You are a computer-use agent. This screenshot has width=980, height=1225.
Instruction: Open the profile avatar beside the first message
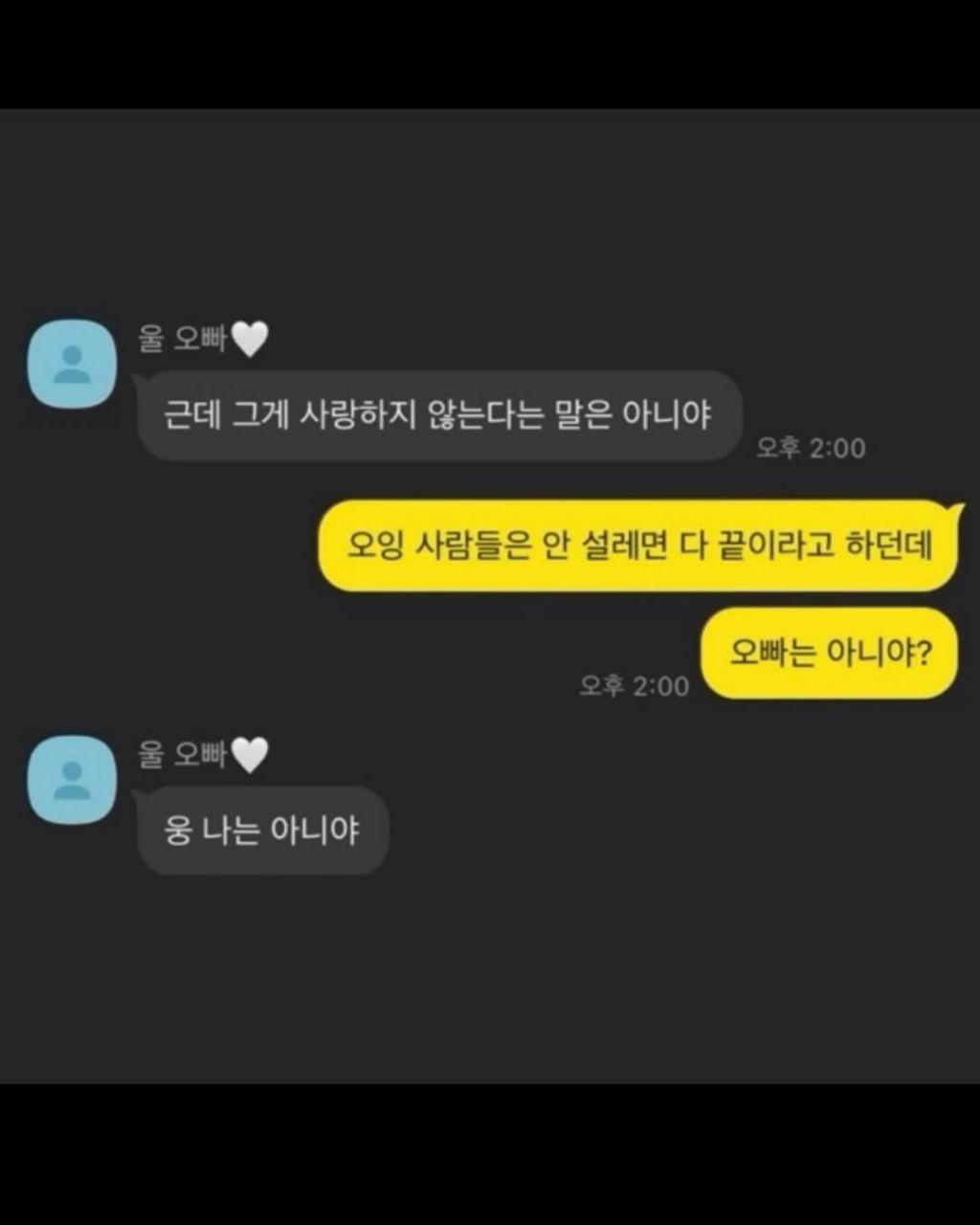pos(72,365)
